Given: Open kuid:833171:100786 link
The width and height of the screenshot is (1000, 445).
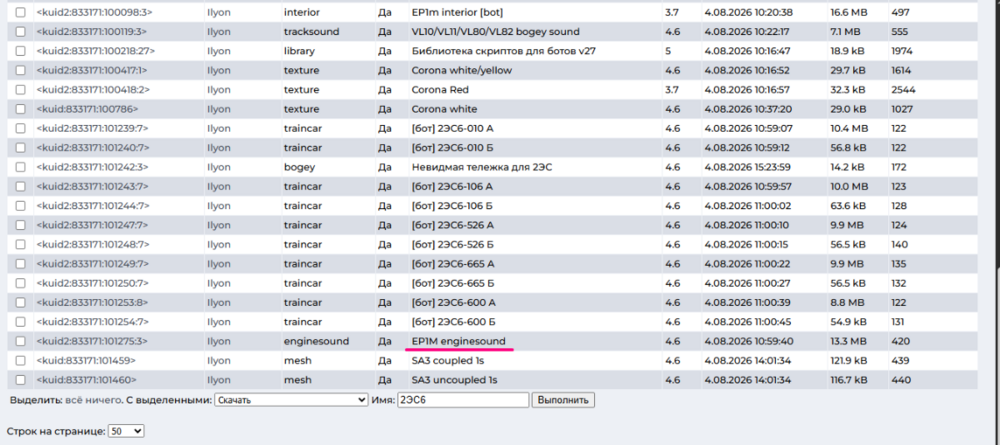Looking at the screenshot, I should [x=87, y=109].
